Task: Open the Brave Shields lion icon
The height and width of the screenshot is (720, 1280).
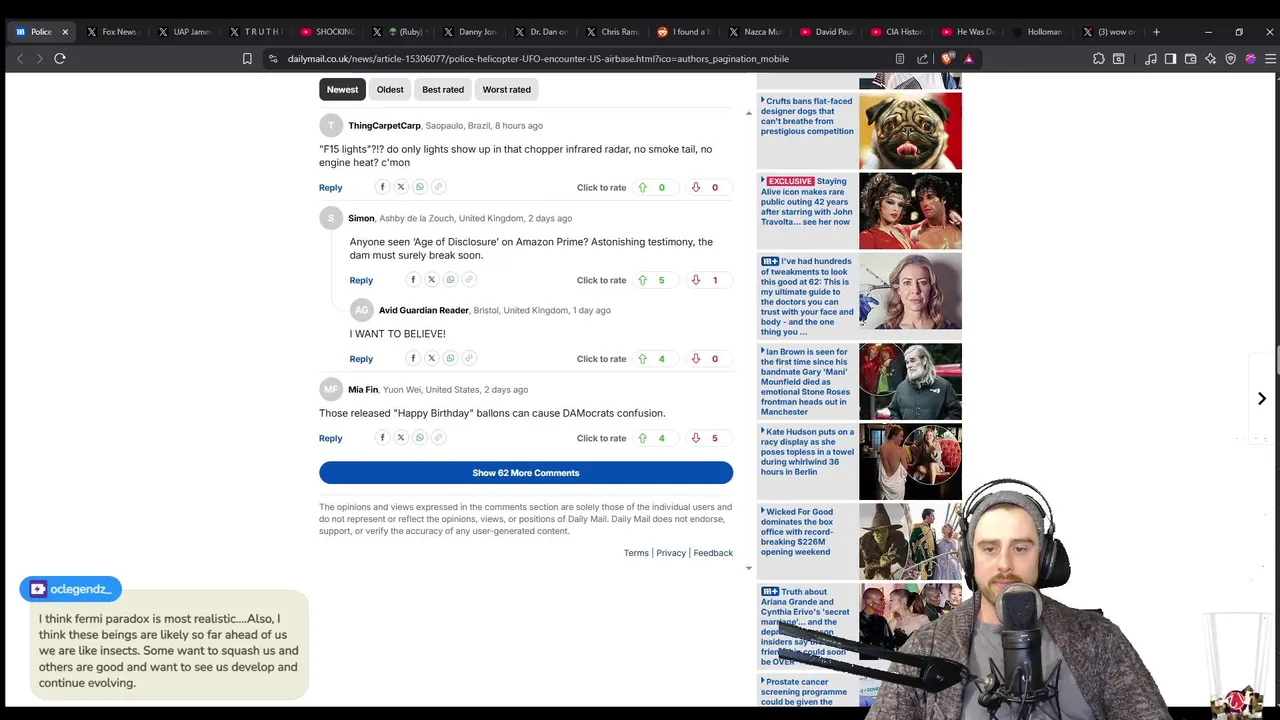Action: tap(947, 59)
